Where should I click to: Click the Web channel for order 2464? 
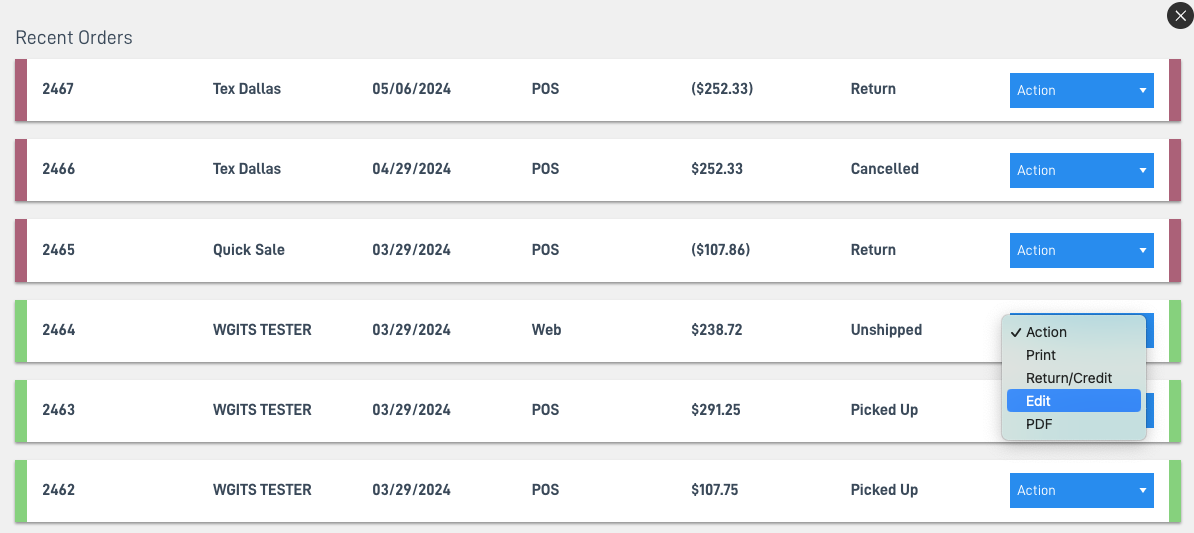click(x=546, y=330)
